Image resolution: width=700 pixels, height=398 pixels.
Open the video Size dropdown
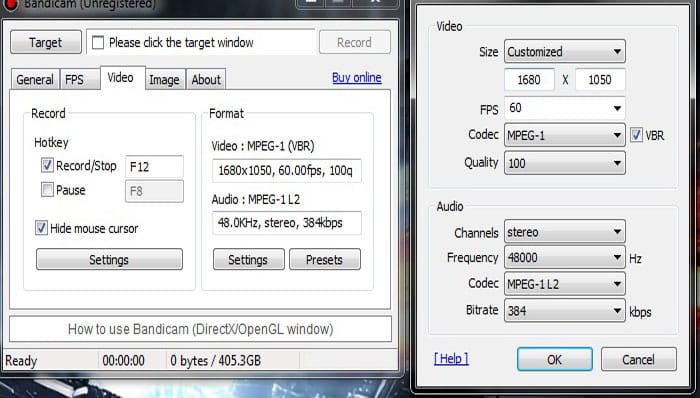(565, 52)
